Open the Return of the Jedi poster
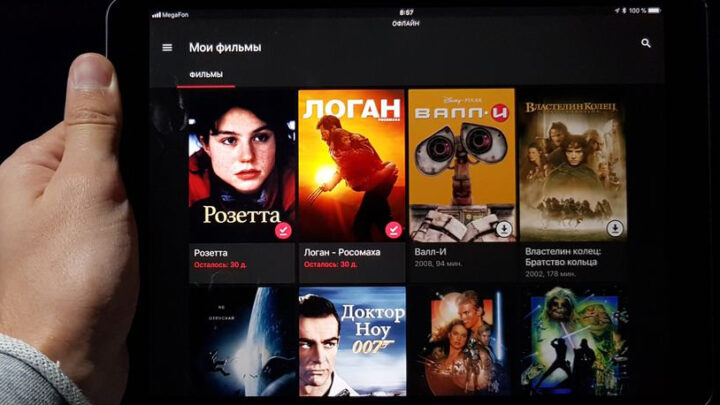The width and height of the screenshot is (720, 405). coord(574,341)
